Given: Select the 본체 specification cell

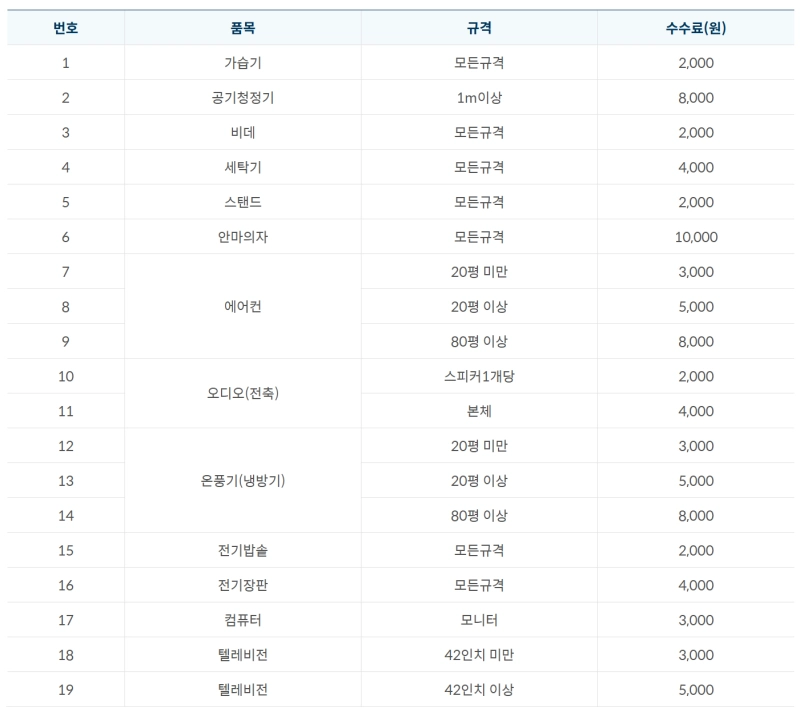Looking at the screenshot, I should click(x=479, y=411).
